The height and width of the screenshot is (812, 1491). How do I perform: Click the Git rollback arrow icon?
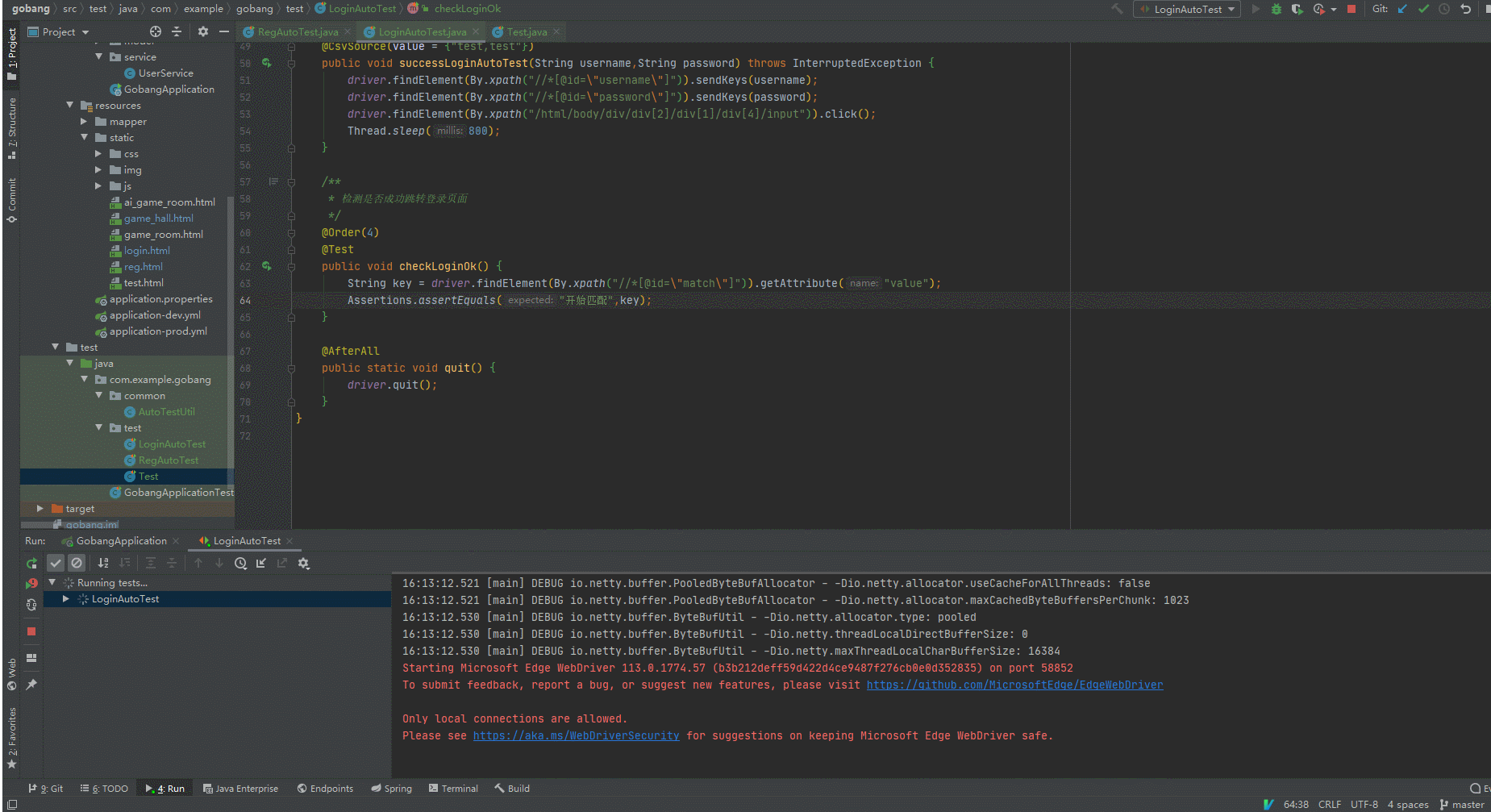pos(1466,9)
